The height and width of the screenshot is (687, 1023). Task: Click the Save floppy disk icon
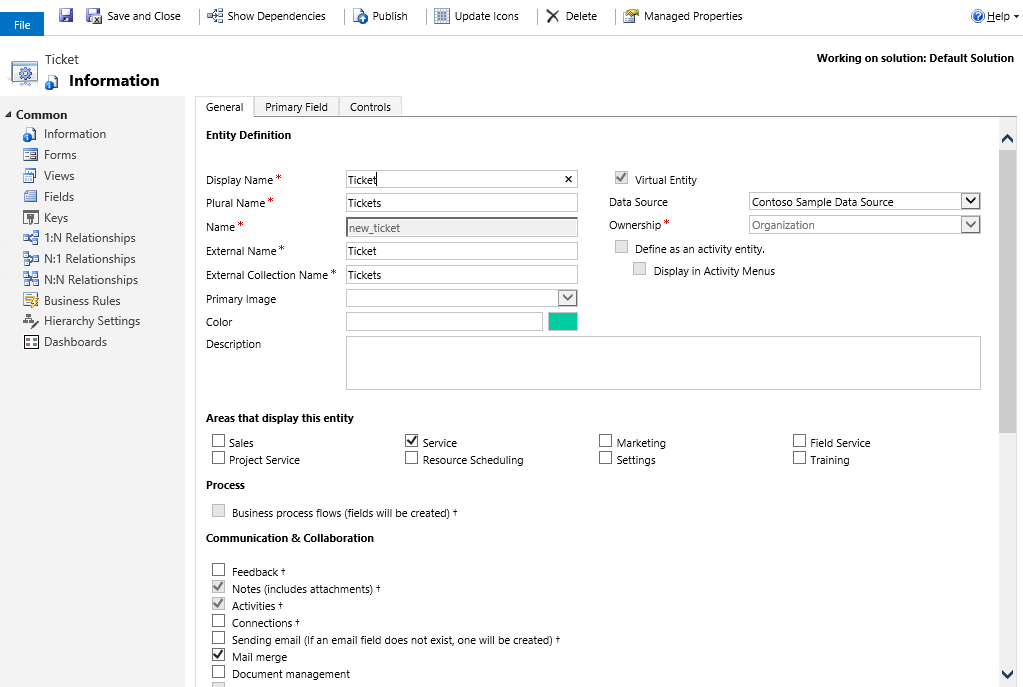coord(66,16)
